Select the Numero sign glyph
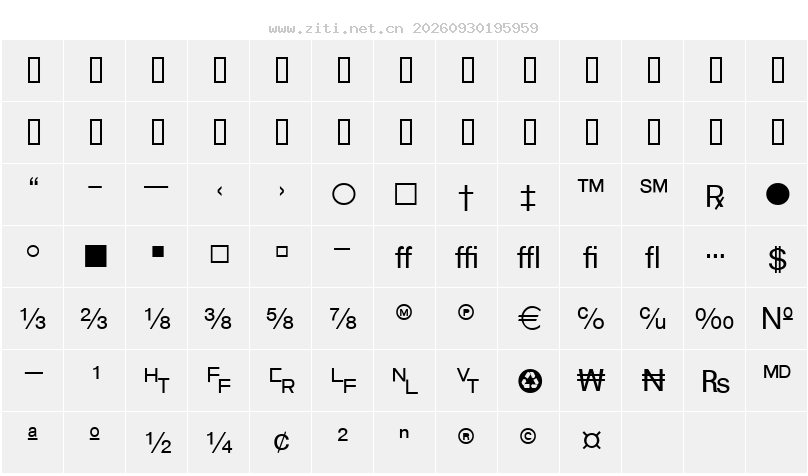Screen dimensions: 808x476 tap(777, 318)
